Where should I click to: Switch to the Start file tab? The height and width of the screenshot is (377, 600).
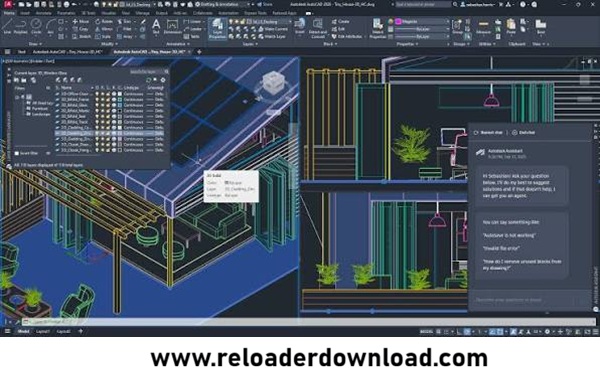(21, 52)
